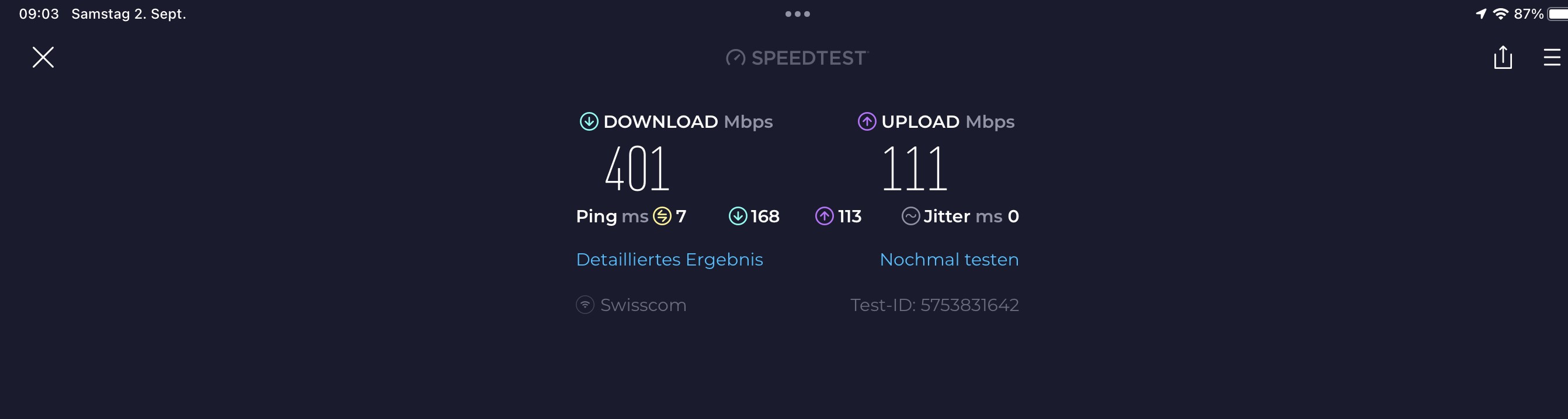Tap the three-dot multitasking control
Image resolution: width=1568 pixels, height=419 pixels.
click(797, 14)
